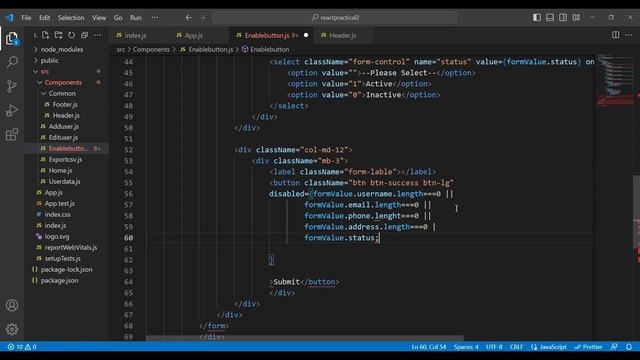Open the Accounts menu icon
This screenshot has width=640, height=360.
click(x=12, y=305)
